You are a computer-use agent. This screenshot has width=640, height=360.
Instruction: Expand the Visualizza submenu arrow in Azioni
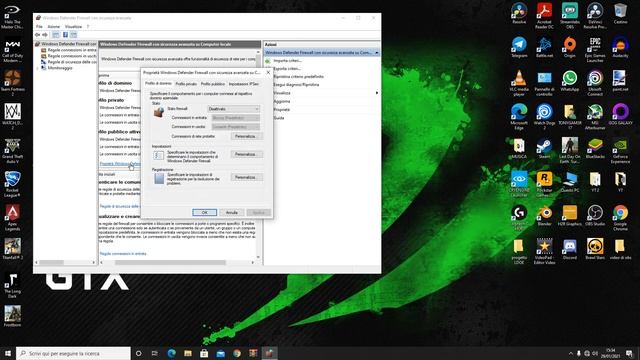point(376,93)
